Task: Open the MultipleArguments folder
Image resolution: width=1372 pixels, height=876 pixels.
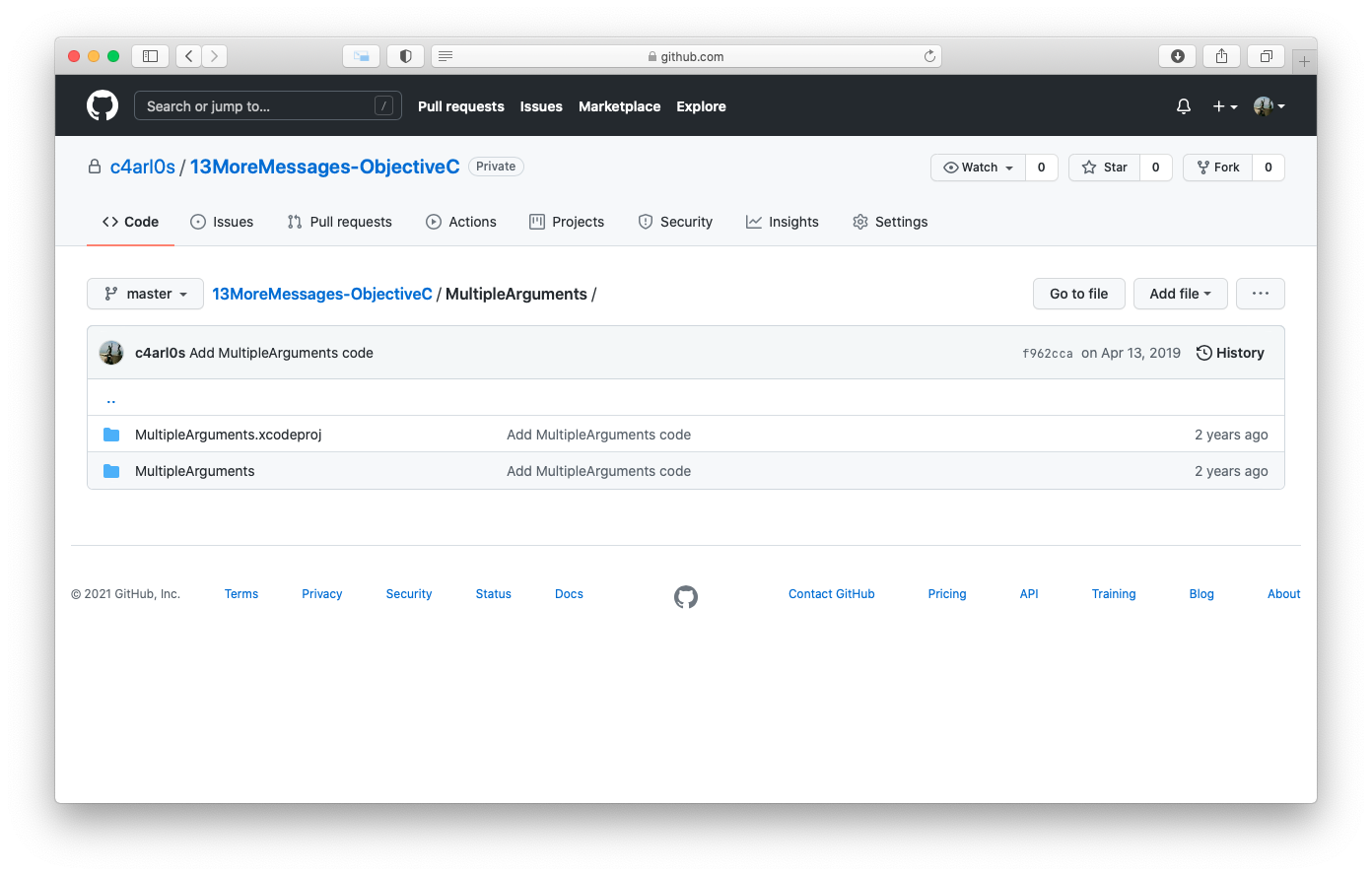Action: 195,471
